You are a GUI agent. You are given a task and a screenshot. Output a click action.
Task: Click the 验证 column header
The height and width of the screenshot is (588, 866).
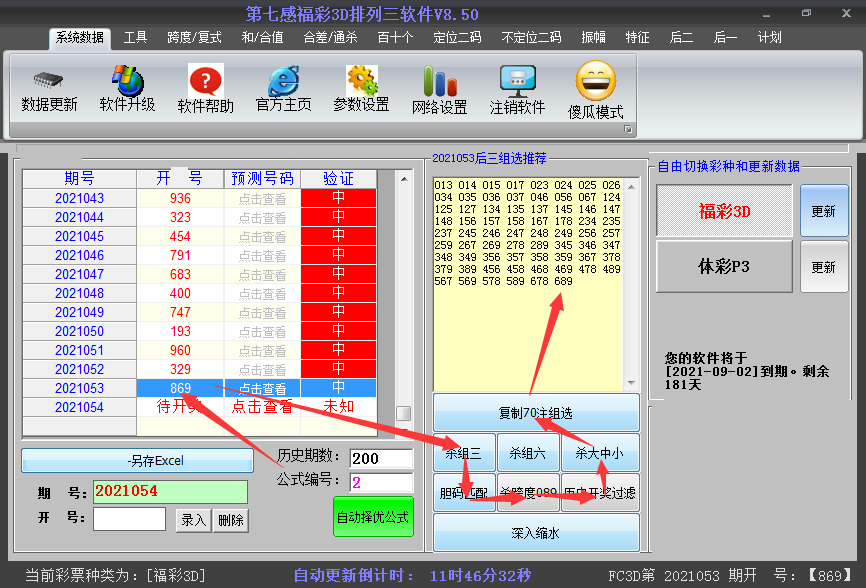tap(339, 178)
